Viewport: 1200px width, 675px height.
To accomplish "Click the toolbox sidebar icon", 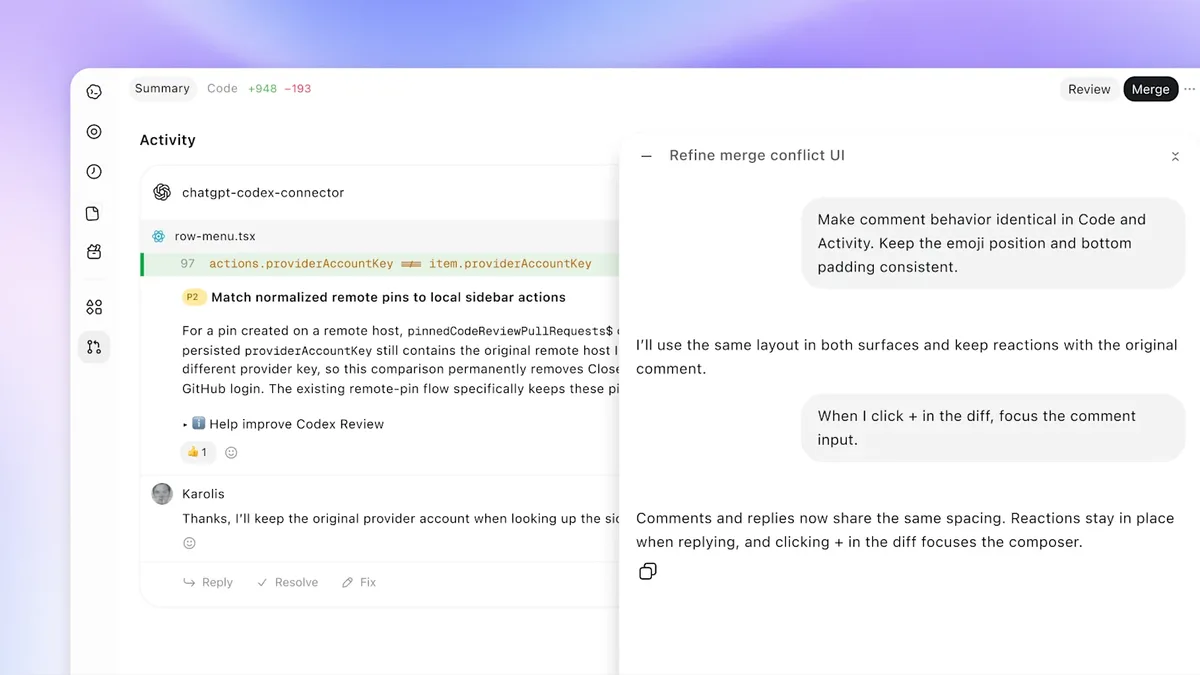I will pyautogui.click(x=94, y=252).
